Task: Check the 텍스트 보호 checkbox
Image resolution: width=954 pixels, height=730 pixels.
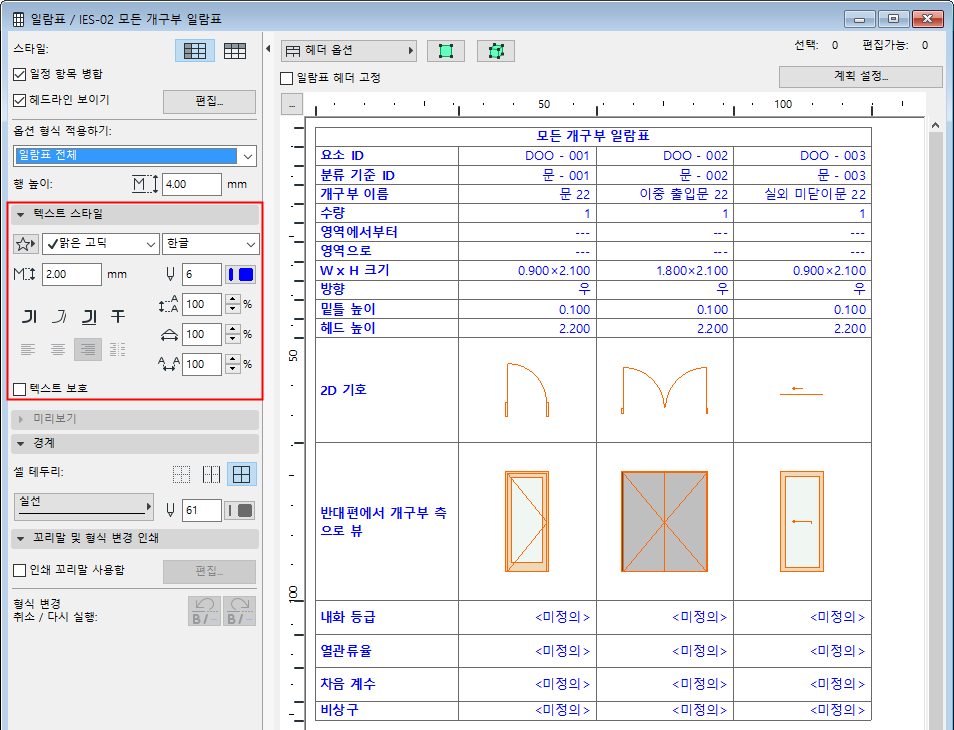Action: [20, 388]
